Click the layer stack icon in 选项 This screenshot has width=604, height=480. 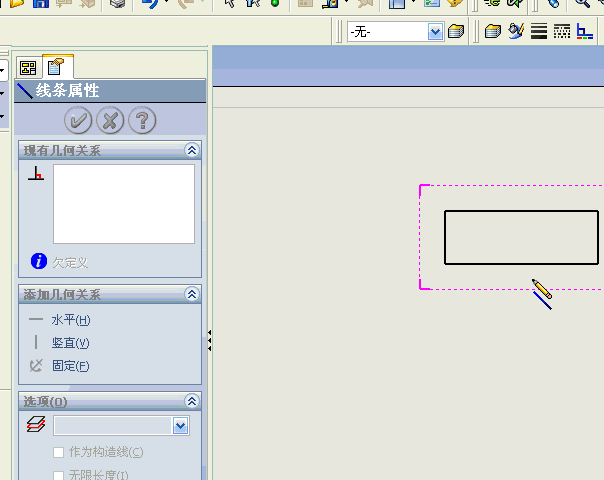(x=36, y=424)
